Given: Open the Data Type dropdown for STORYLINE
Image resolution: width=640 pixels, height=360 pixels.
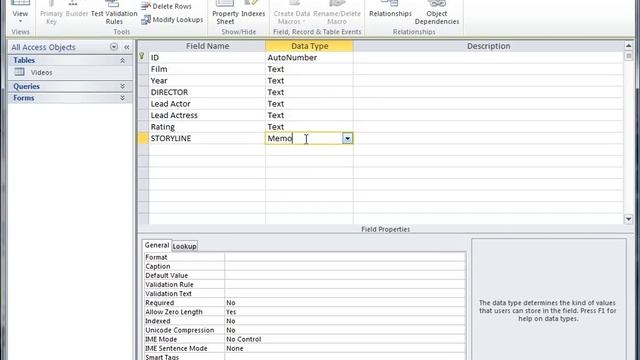Looking at the screenshot, I should pyautogui.click(x=347, y=138).
